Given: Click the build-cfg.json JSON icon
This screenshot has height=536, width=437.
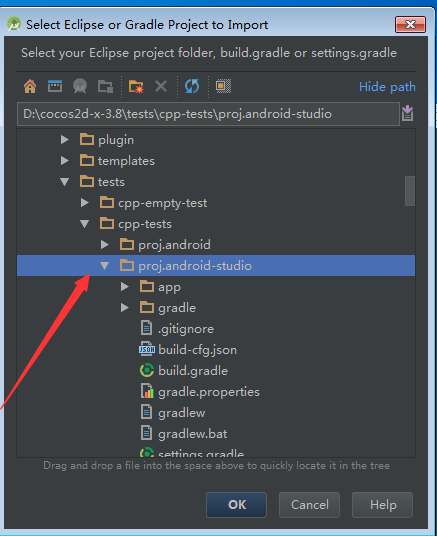Looking at the screenshot, I should (x=147, y=349).
